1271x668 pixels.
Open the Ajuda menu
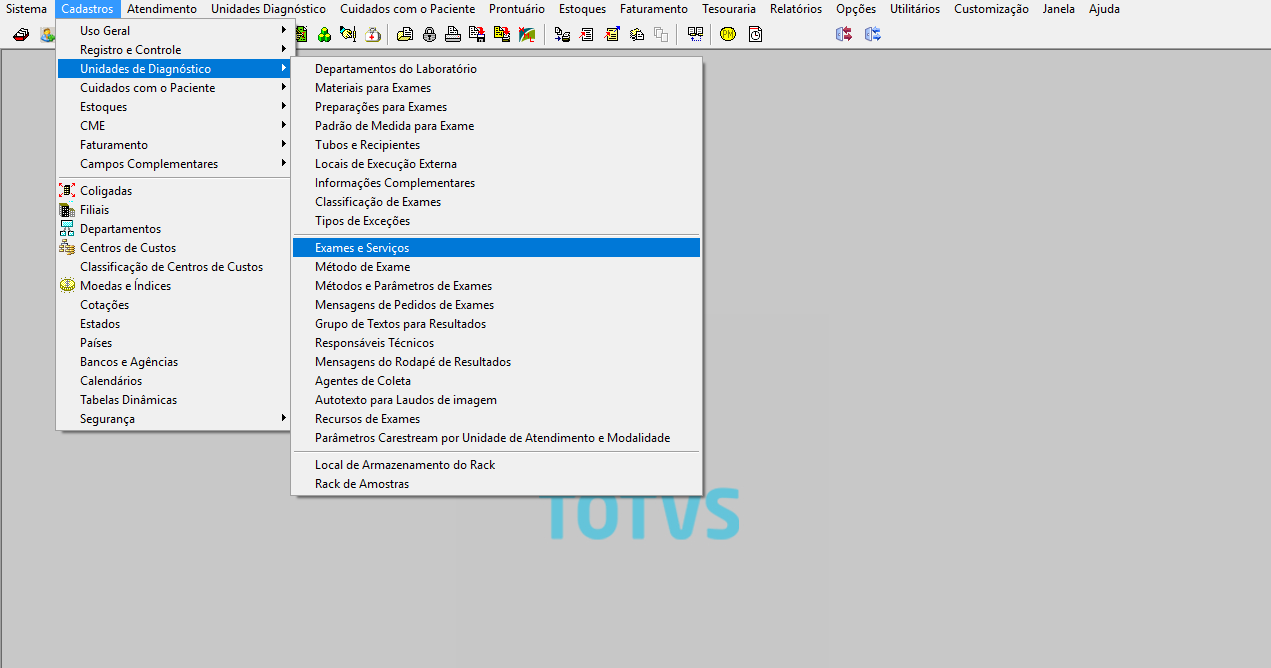(x=1104, y=9)
